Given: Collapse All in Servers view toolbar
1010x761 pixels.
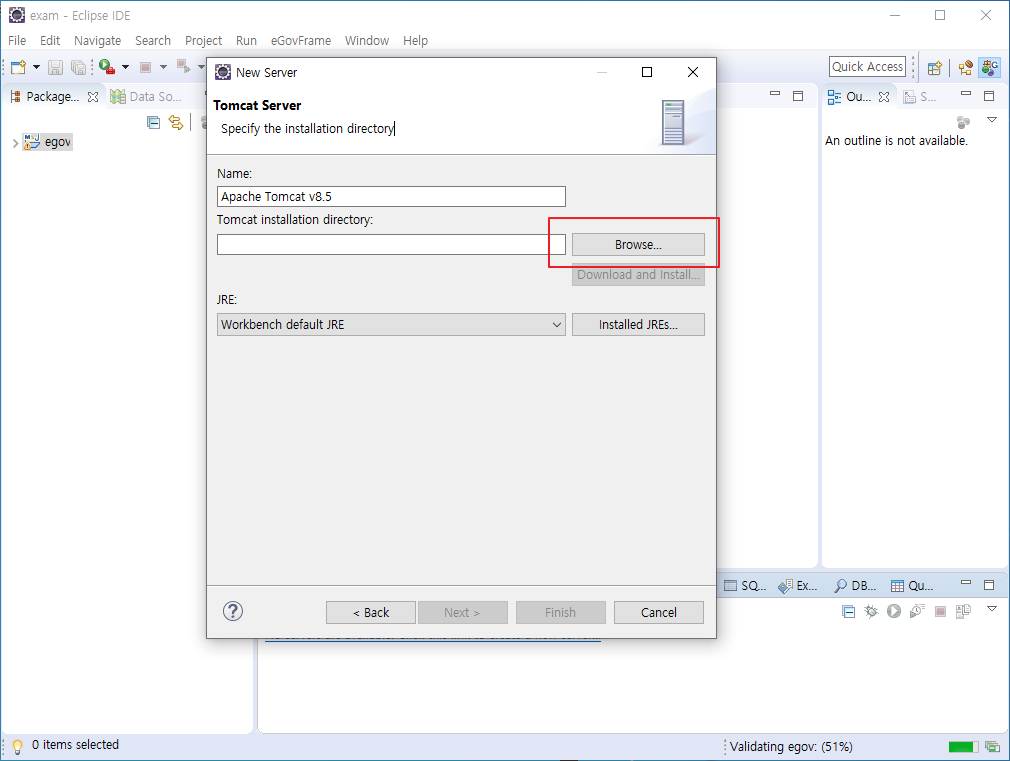Looking at the screenshot, I should point(849,612).
